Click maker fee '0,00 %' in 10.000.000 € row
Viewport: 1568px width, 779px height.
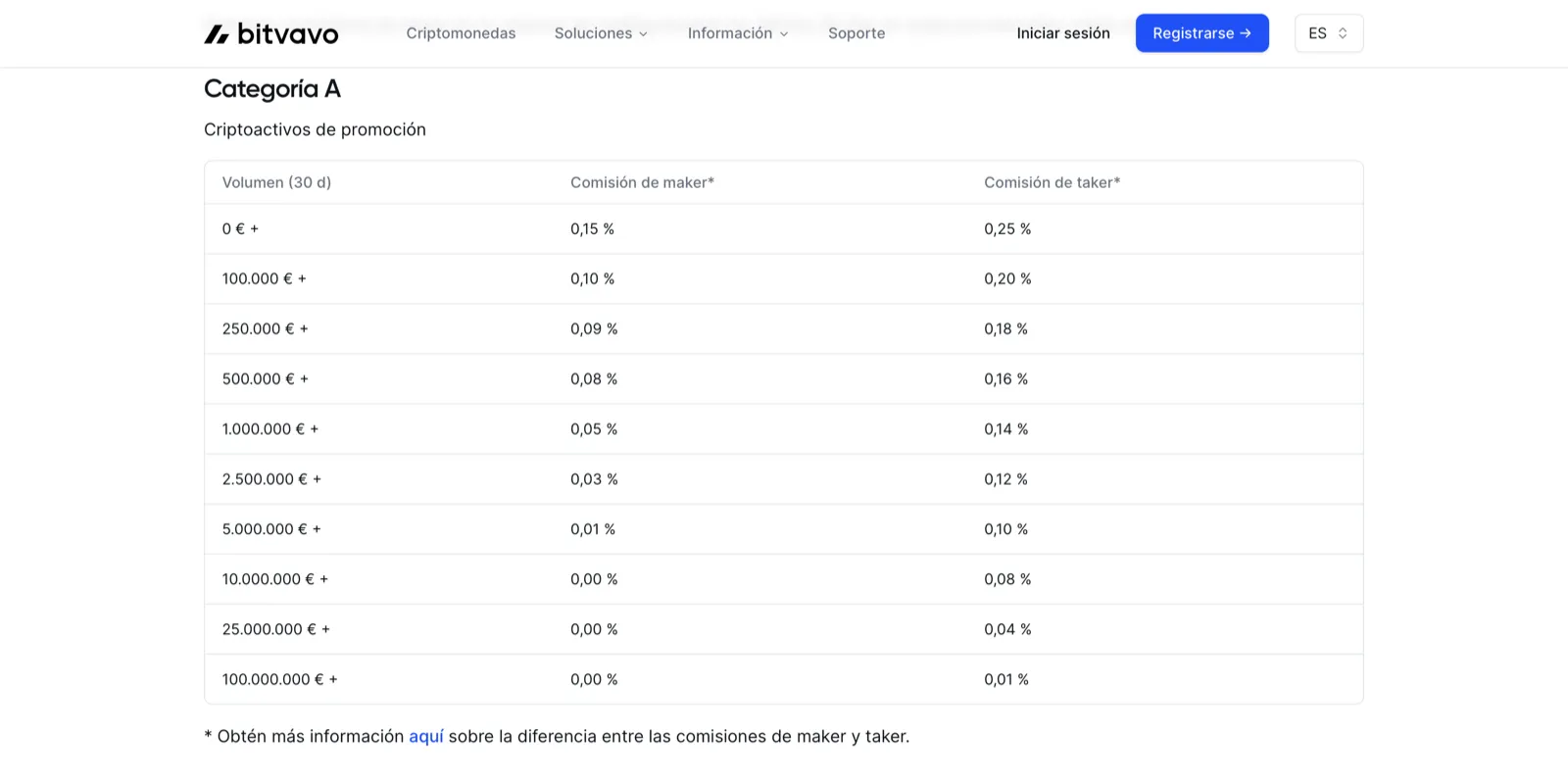point(594,578)
